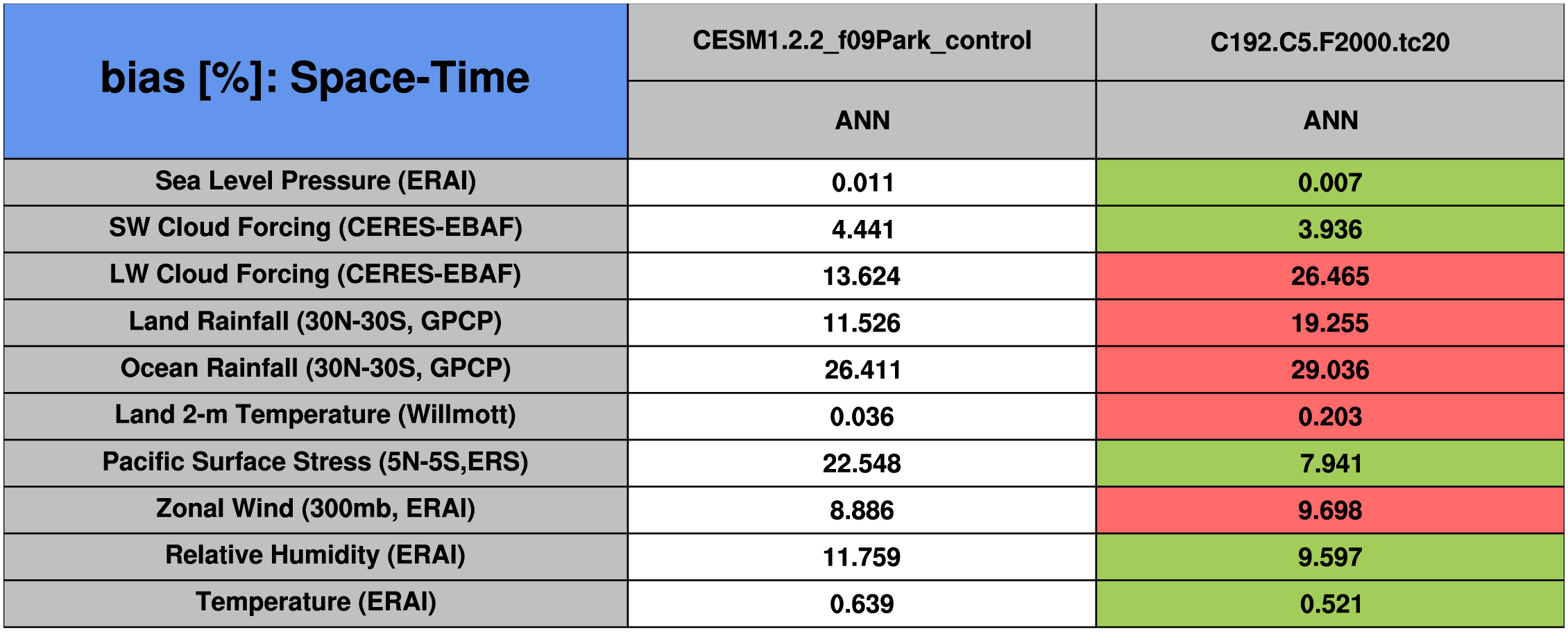Click the 'bias [%]: Space-Time' title cell
The height and width of the screenshot is (632, 1568).
315,79
